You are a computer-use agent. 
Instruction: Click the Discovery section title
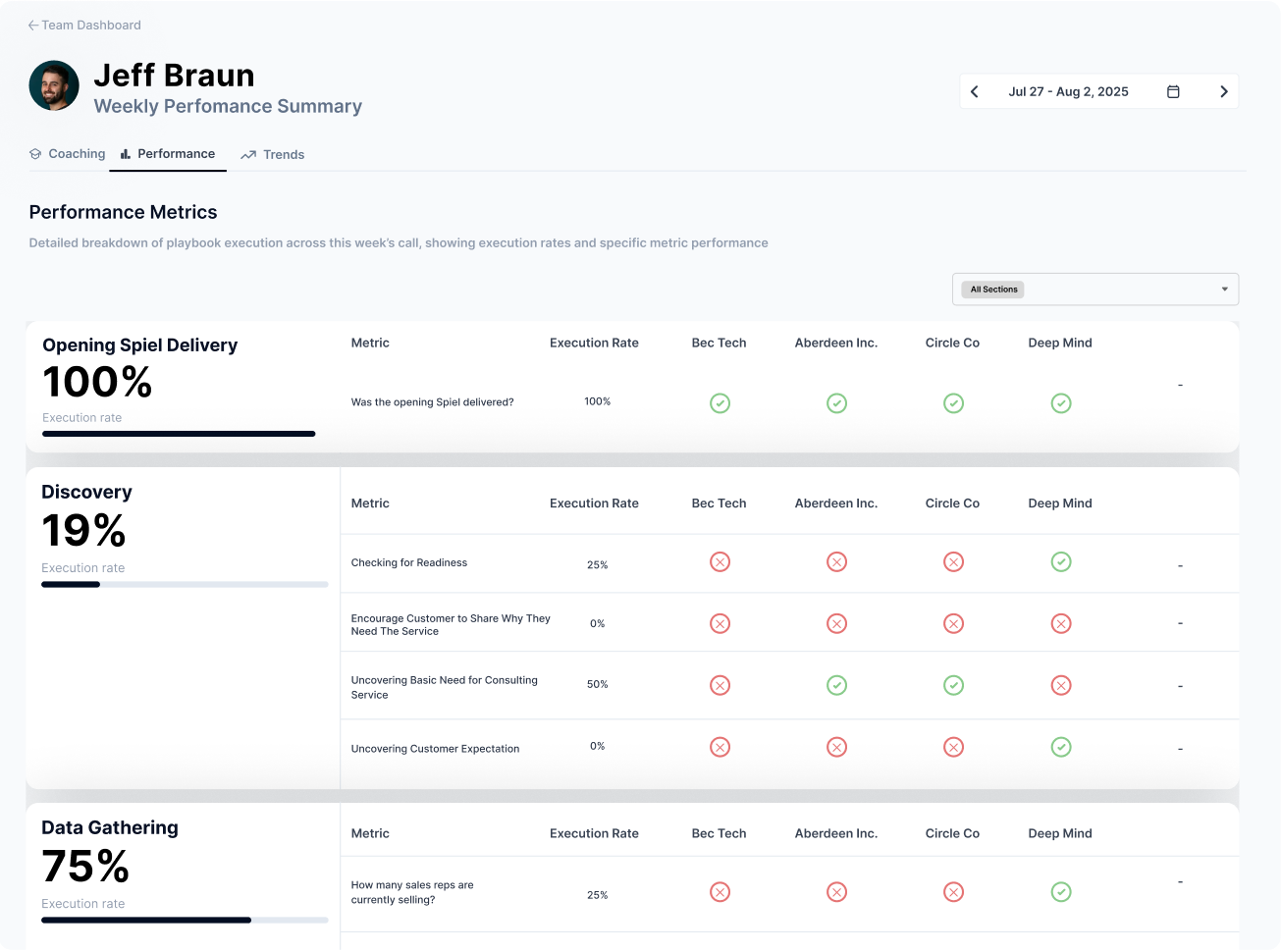[86, 493]
